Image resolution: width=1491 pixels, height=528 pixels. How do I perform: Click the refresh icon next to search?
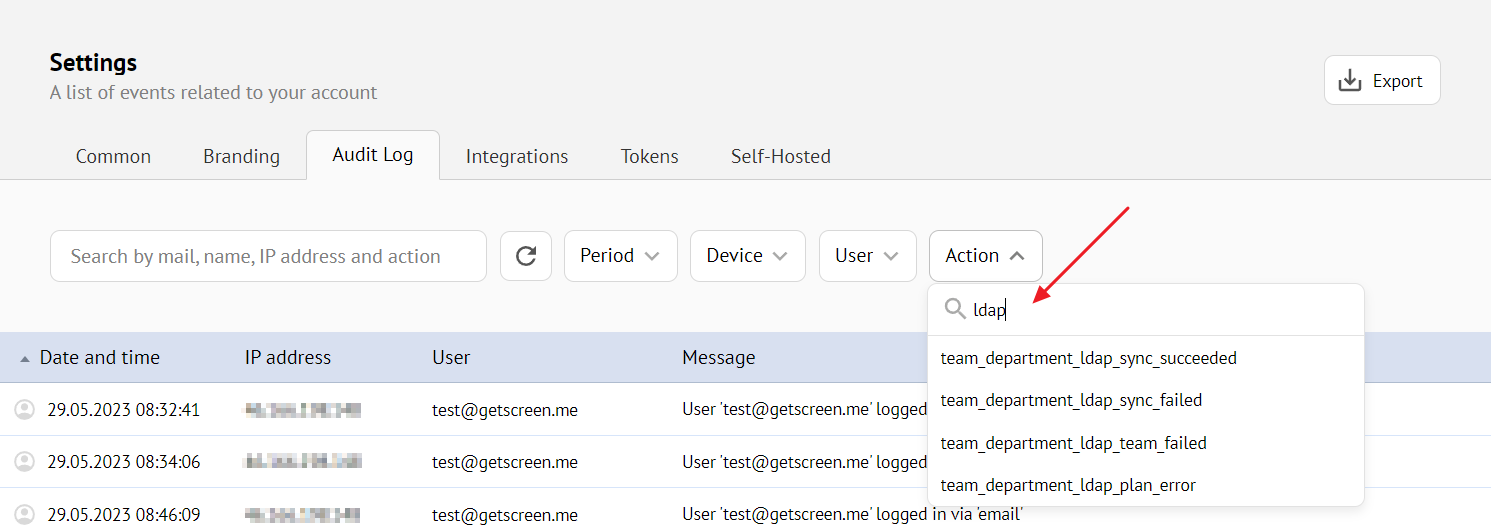point(526,256)
